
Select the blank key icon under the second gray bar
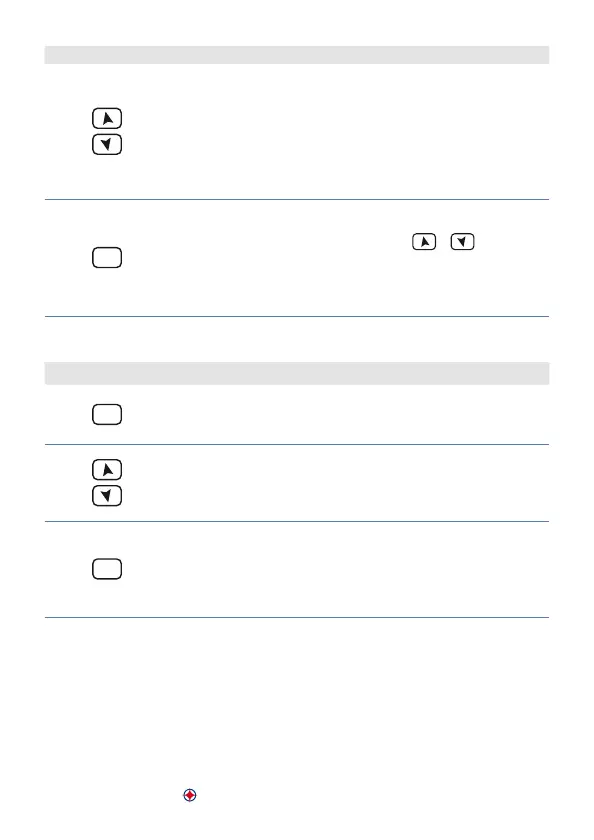107,415
